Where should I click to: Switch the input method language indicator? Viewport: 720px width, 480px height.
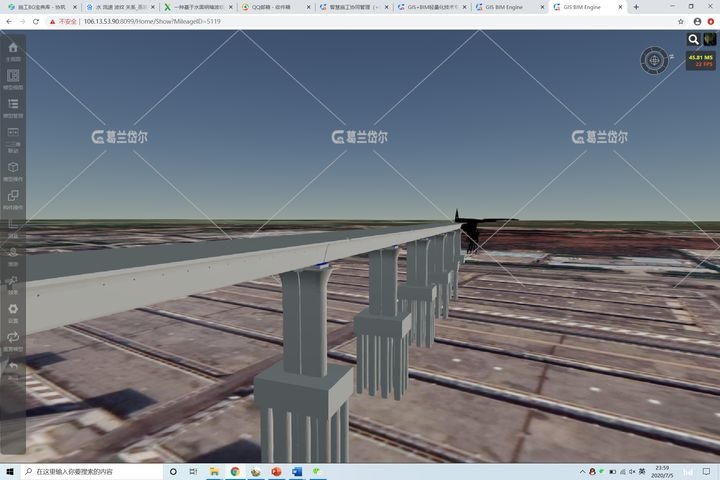[642, 472]
